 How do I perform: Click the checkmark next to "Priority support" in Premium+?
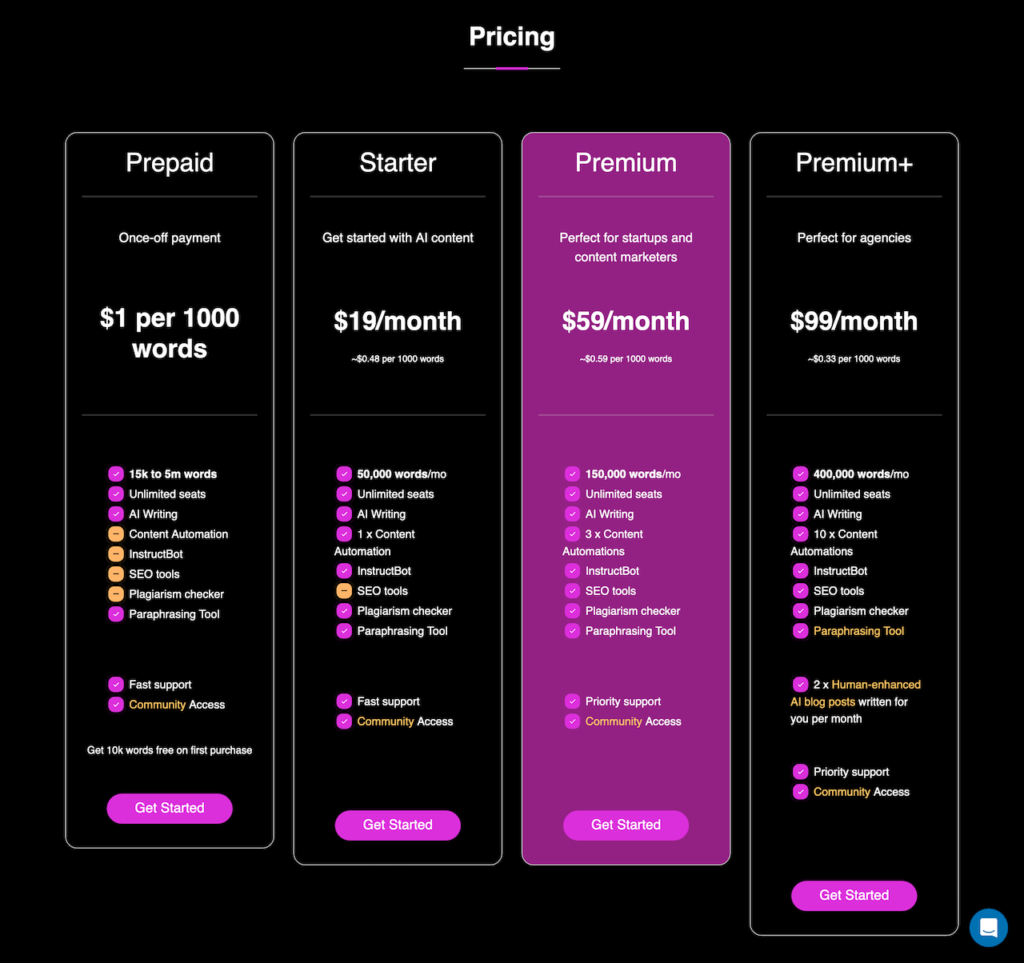800,771
